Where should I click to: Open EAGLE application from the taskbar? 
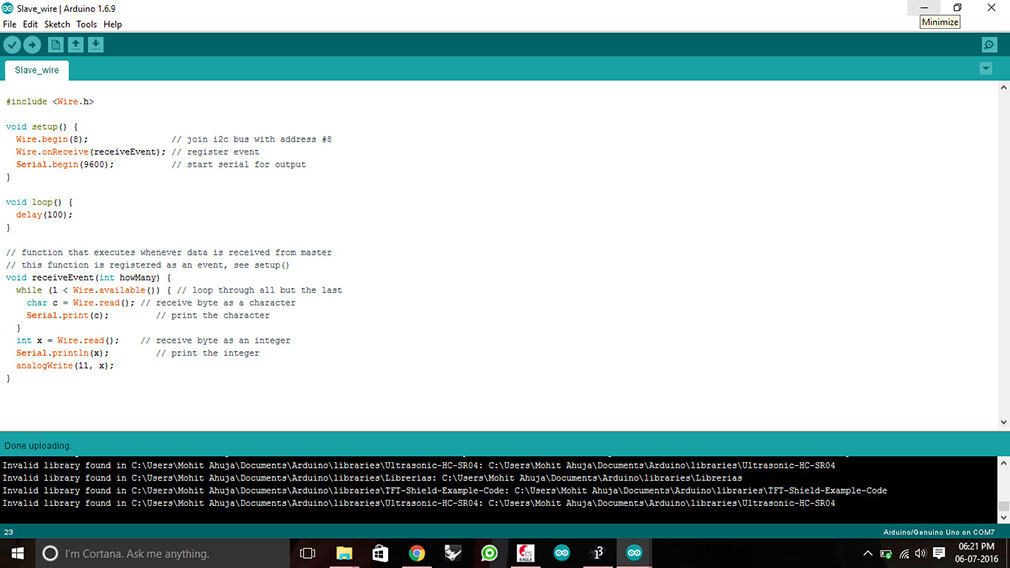click(x=526, y=553)
